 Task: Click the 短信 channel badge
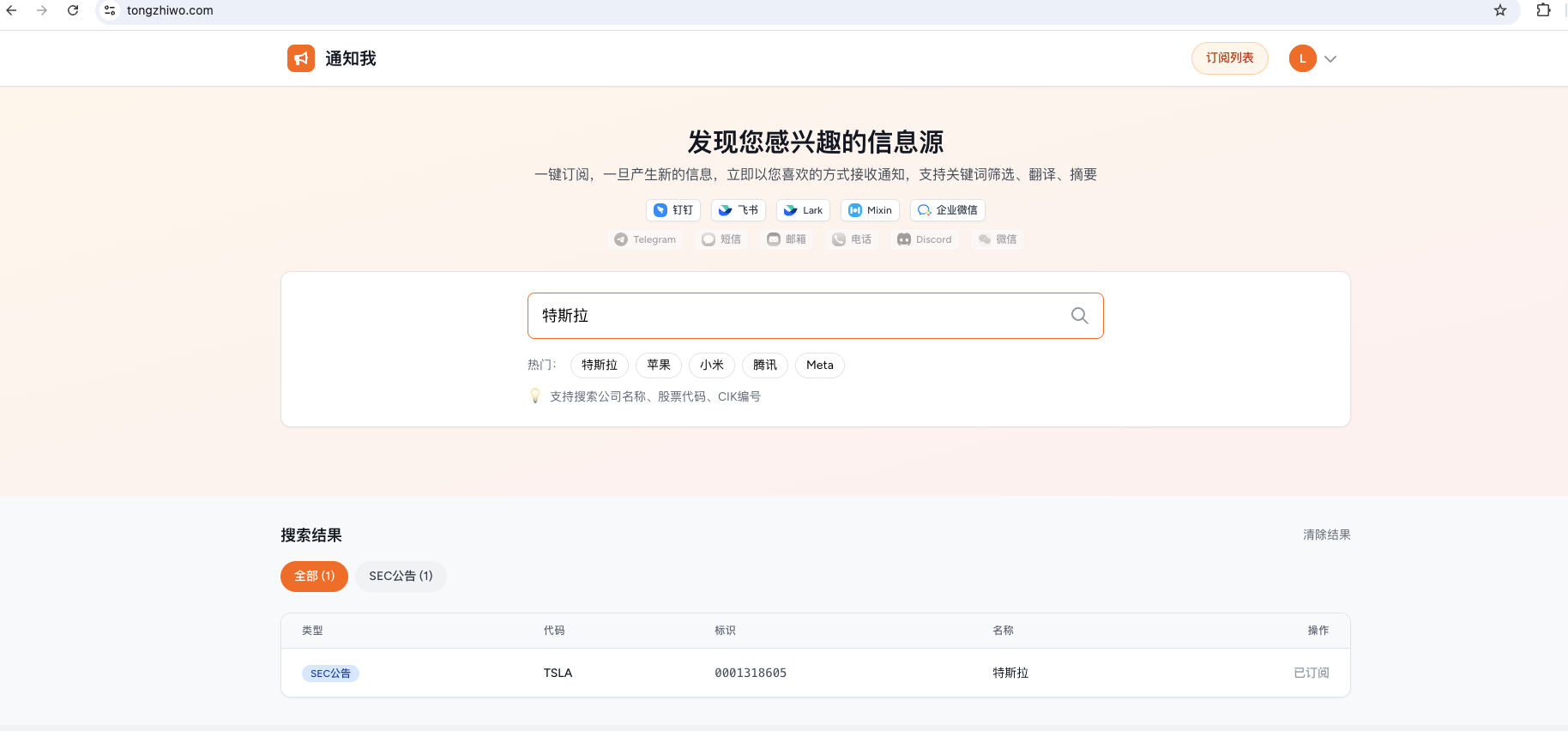click(x=721, y=239)
